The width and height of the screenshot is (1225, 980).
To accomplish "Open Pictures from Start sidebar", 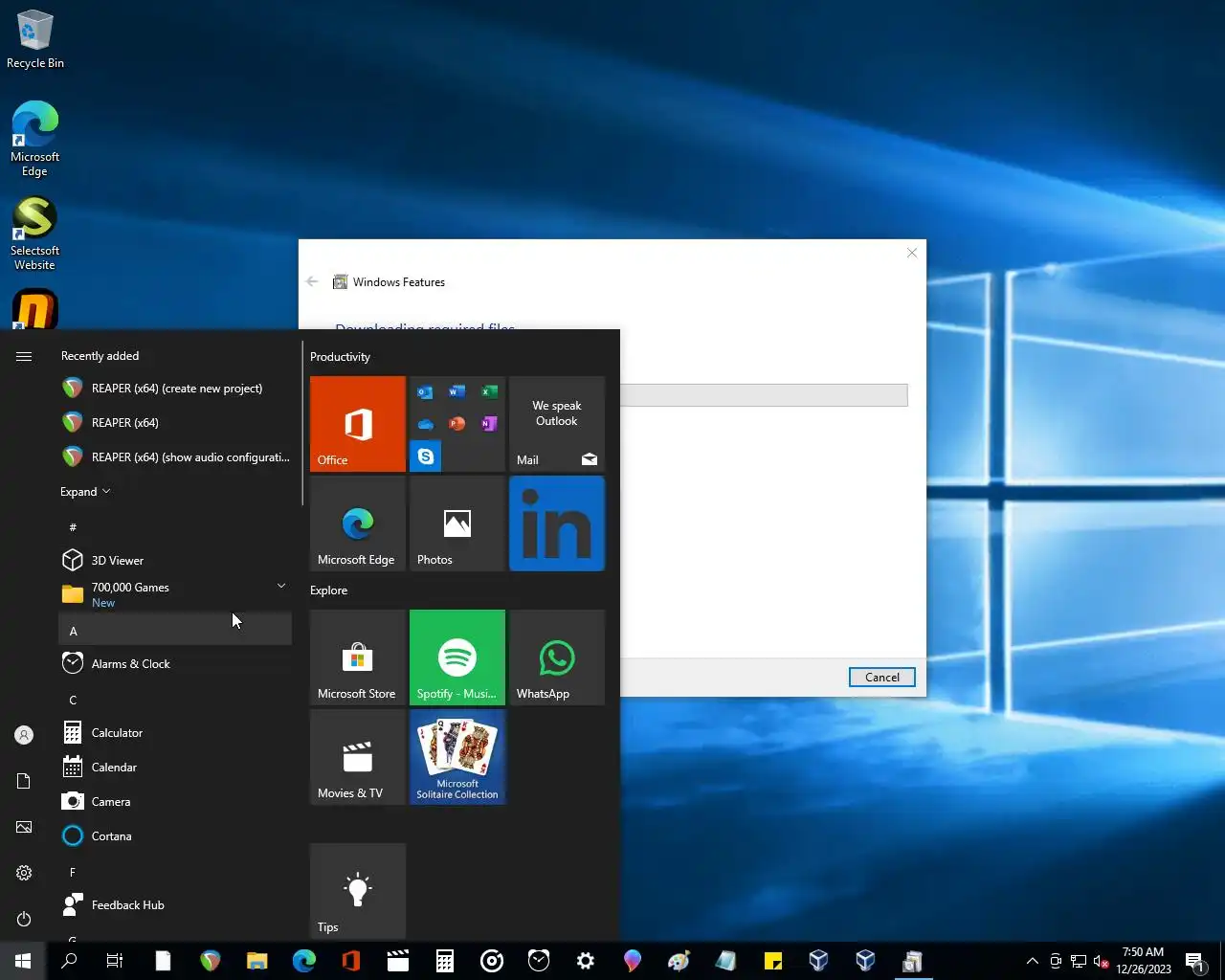I will click(x=24, y=827).
